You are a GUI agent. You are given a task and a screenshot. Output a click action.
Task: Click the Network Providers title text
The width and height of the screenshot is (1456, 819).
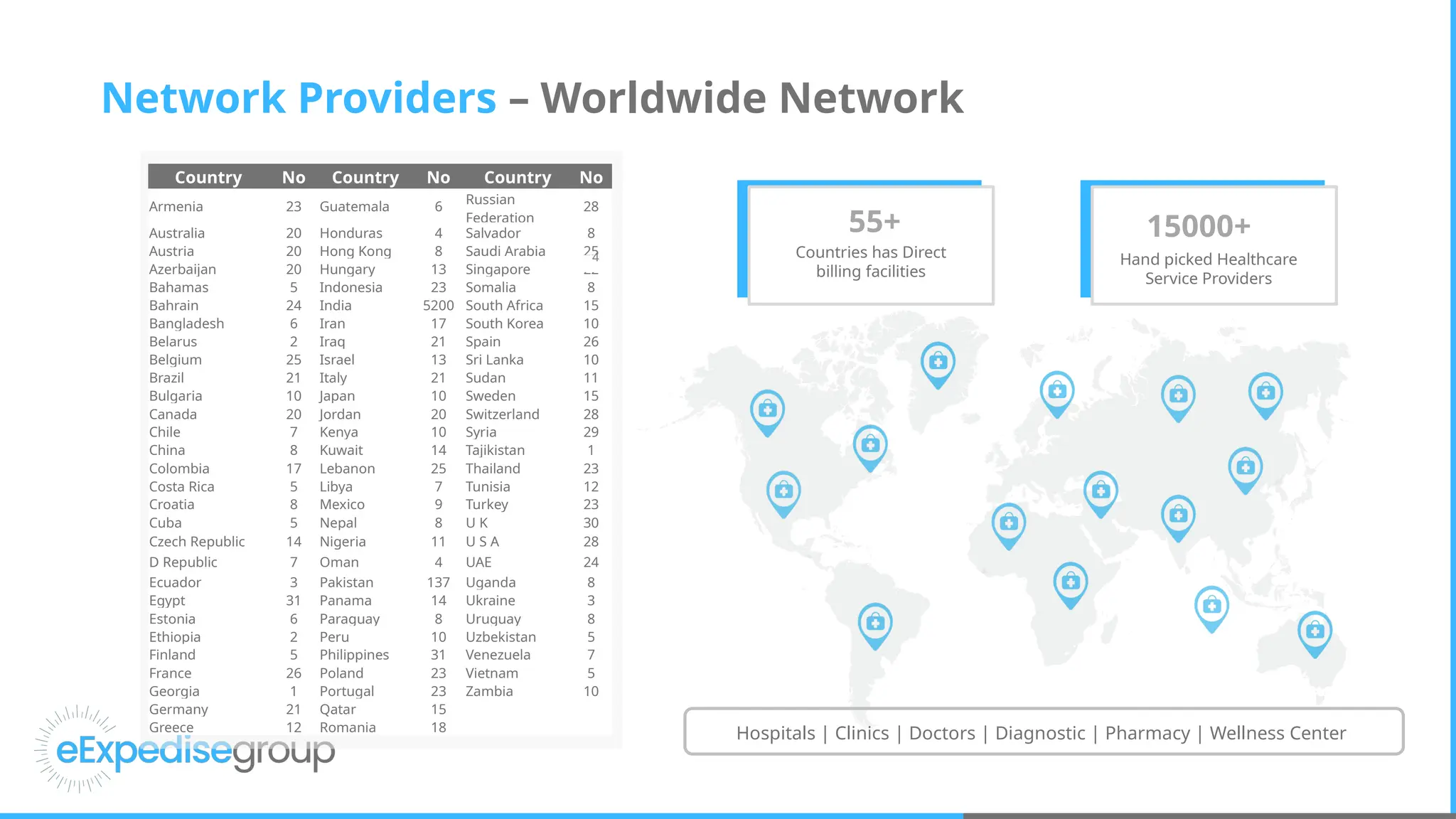pos(299,97)
